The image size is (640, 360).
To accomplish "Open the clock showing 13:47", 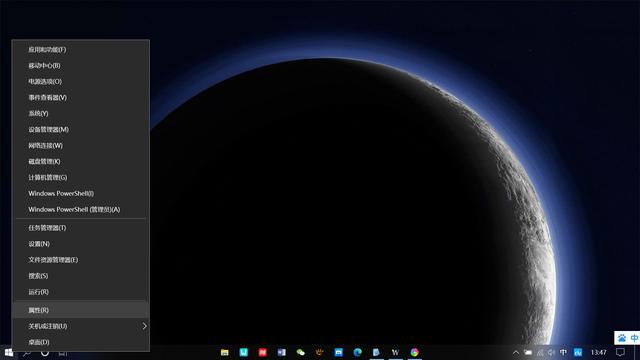I will [x=598, y=352].
